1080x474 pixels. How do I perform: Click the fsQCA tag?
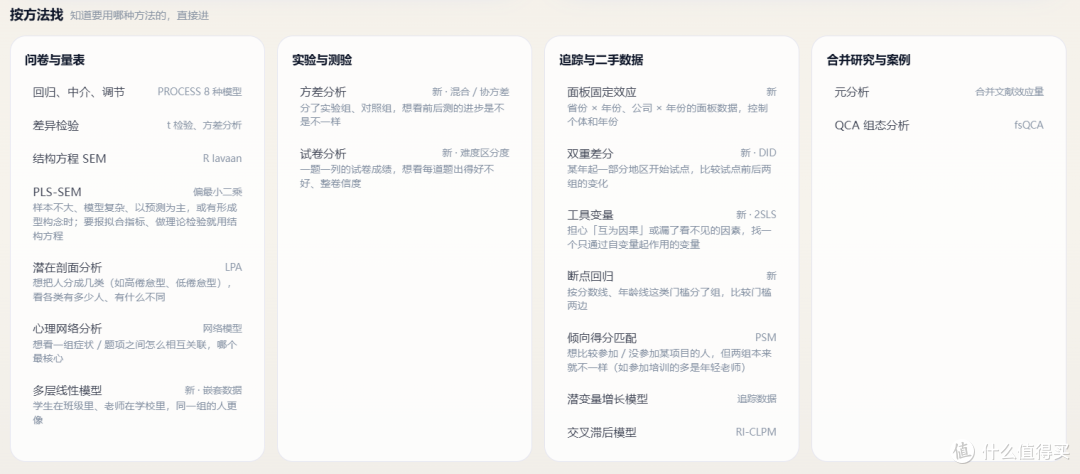click(x=1029, y=125)
